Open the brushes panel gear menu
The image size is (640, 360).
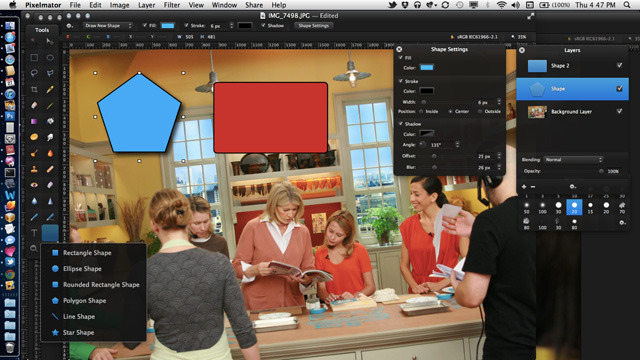pos(622,222)
